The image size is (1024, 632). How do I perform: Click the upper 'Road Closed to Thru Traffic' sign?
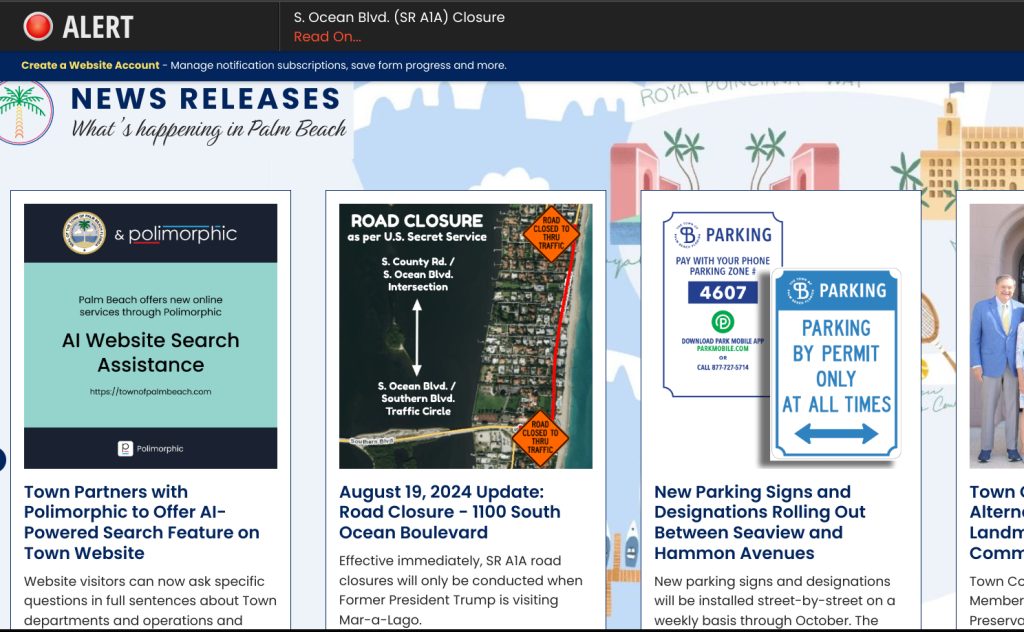551,234
